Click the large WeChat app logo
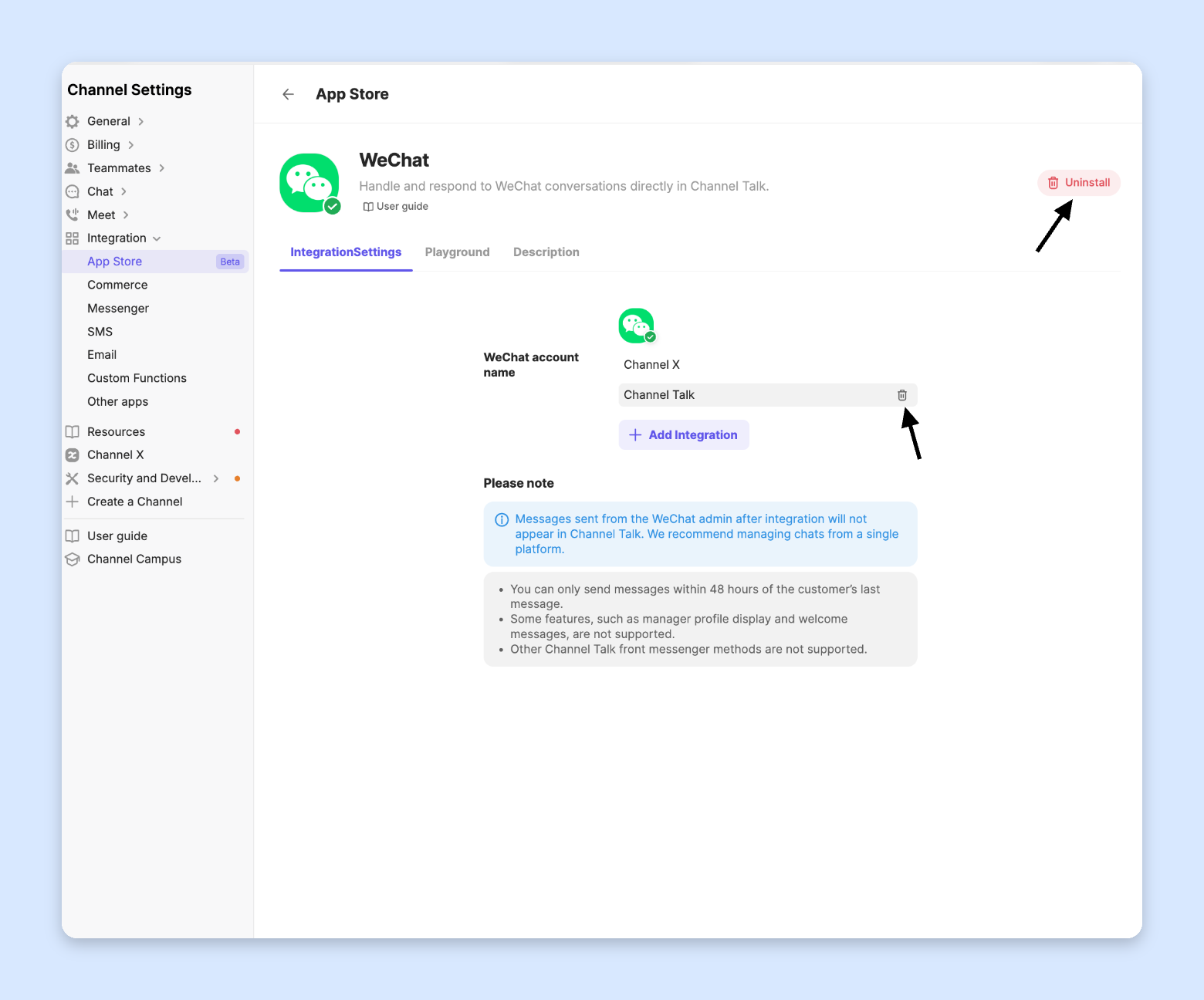1204x1000 pixels. pos(310,184)
